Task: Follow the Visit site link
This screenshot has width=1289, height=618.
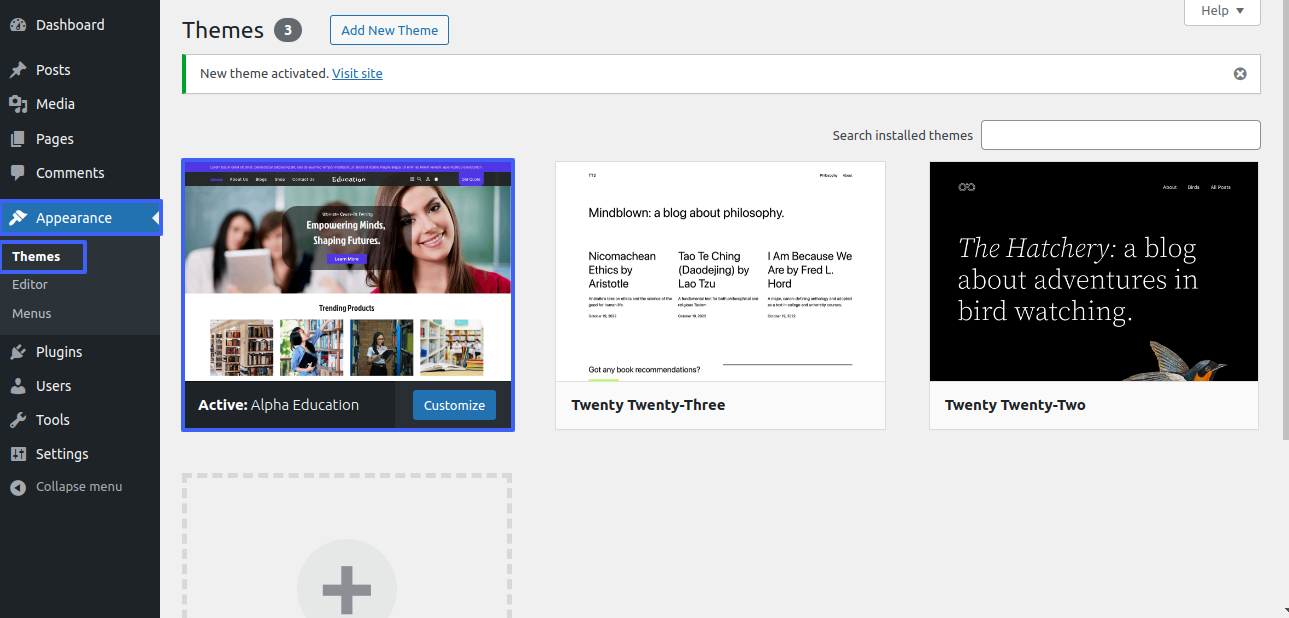Action: pos(357,74)
